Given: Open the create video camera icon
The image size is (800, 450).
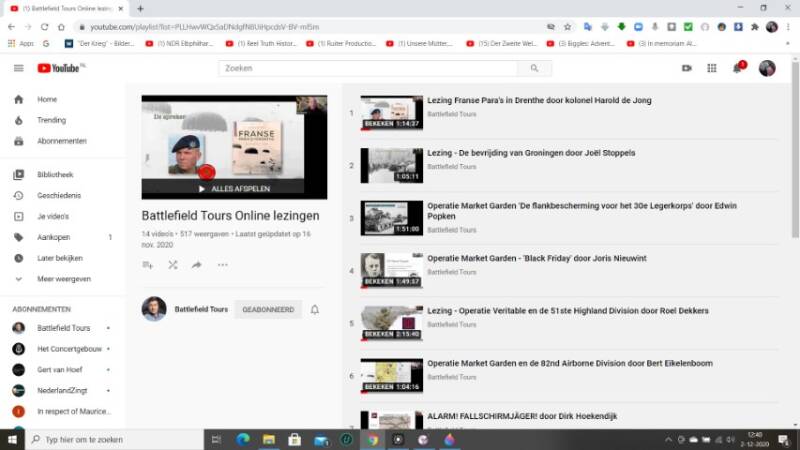Looking at the screenshot, I should 686,68.
